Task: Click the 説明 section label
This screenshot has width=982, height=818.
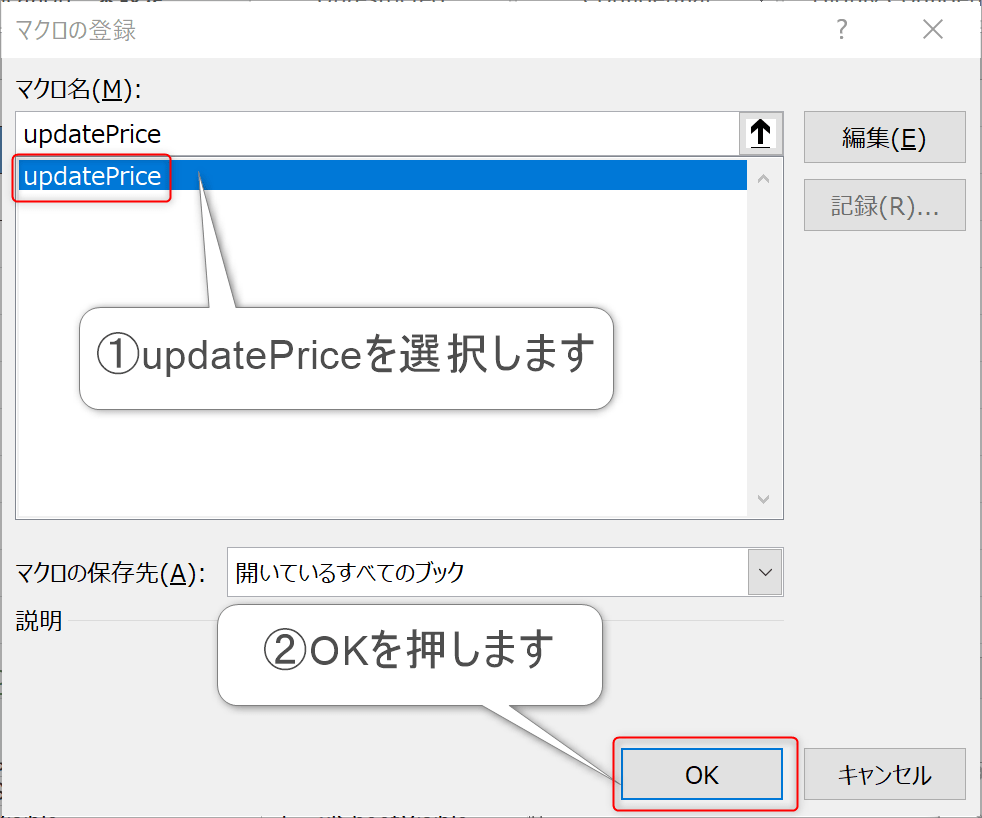Action: (x=39, y=621)
